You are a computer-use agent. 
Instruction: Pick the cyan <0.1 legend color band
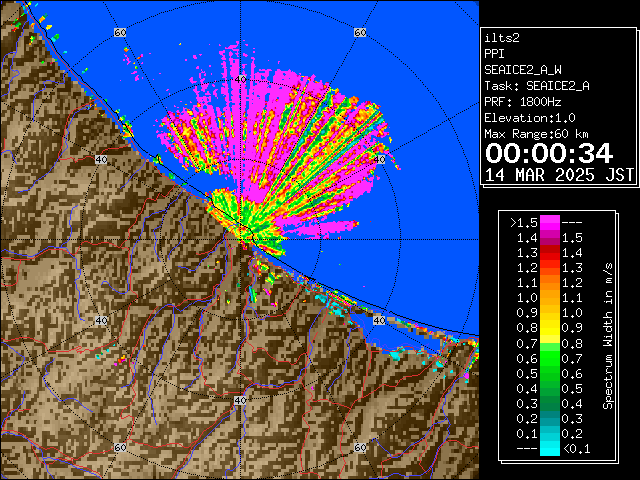point(549,448)
